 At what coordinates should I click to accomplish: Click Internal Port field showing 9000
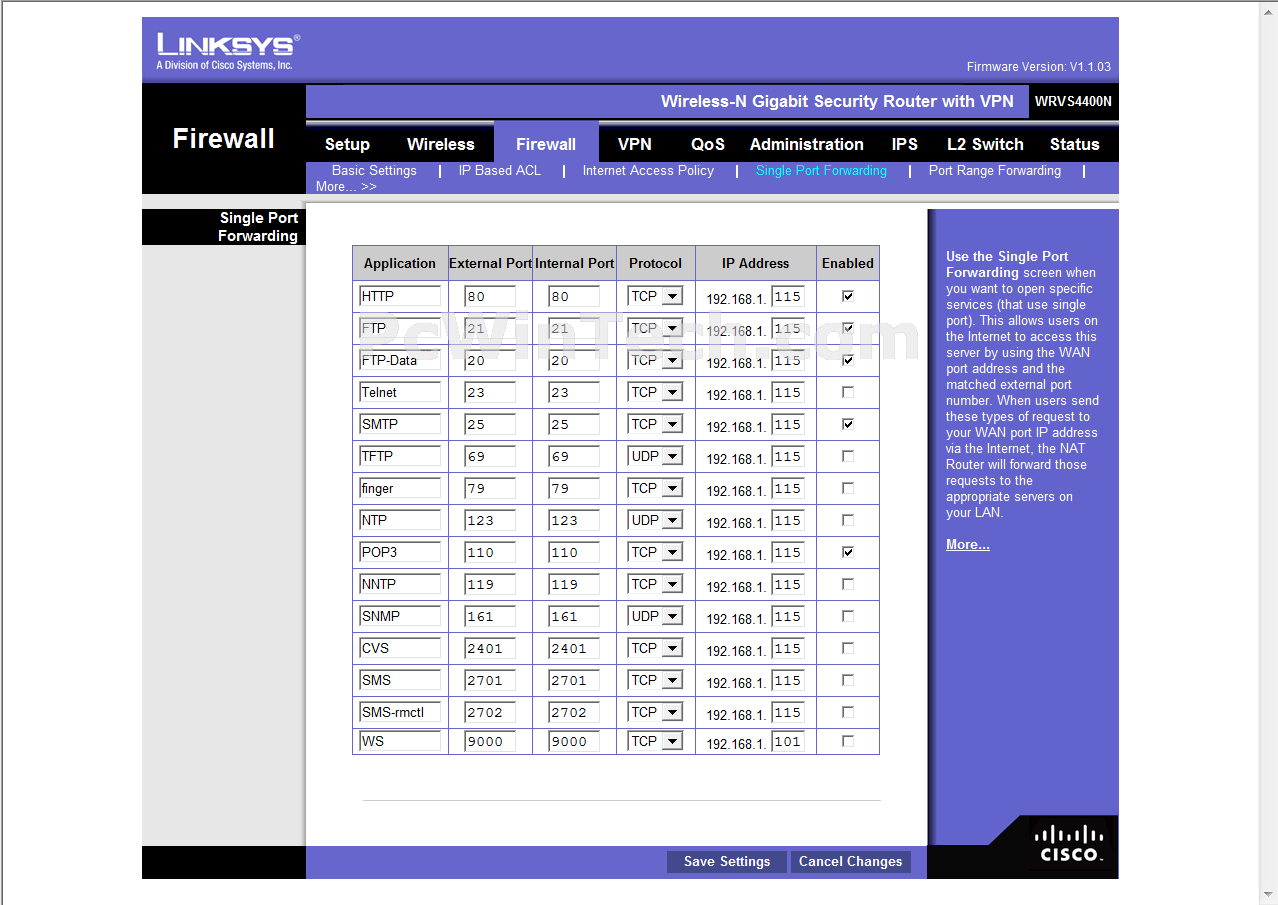coord(574,741)
